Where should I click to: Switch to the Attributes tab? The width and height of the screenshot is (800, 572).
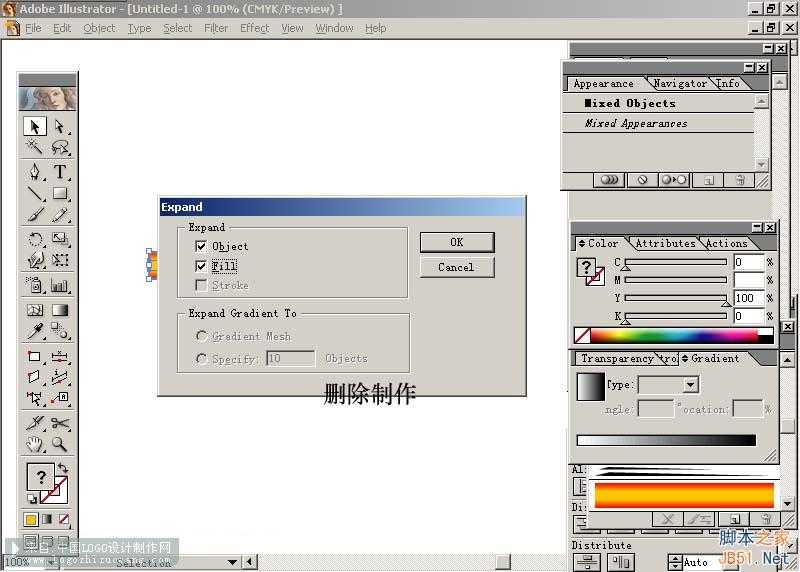(x=665, y=243)
